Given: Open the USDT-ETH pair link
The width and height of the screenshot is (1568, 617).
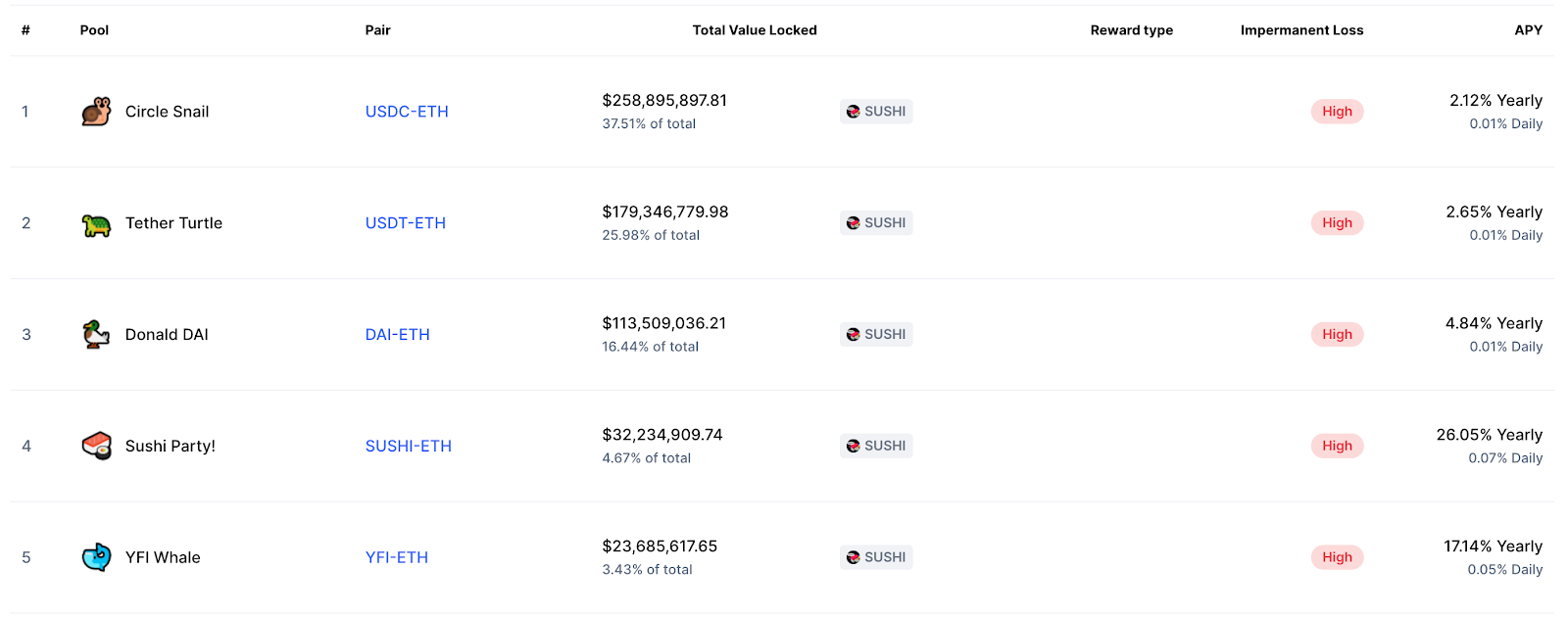Looking at the screenshot, I should [x=406, y=223].
